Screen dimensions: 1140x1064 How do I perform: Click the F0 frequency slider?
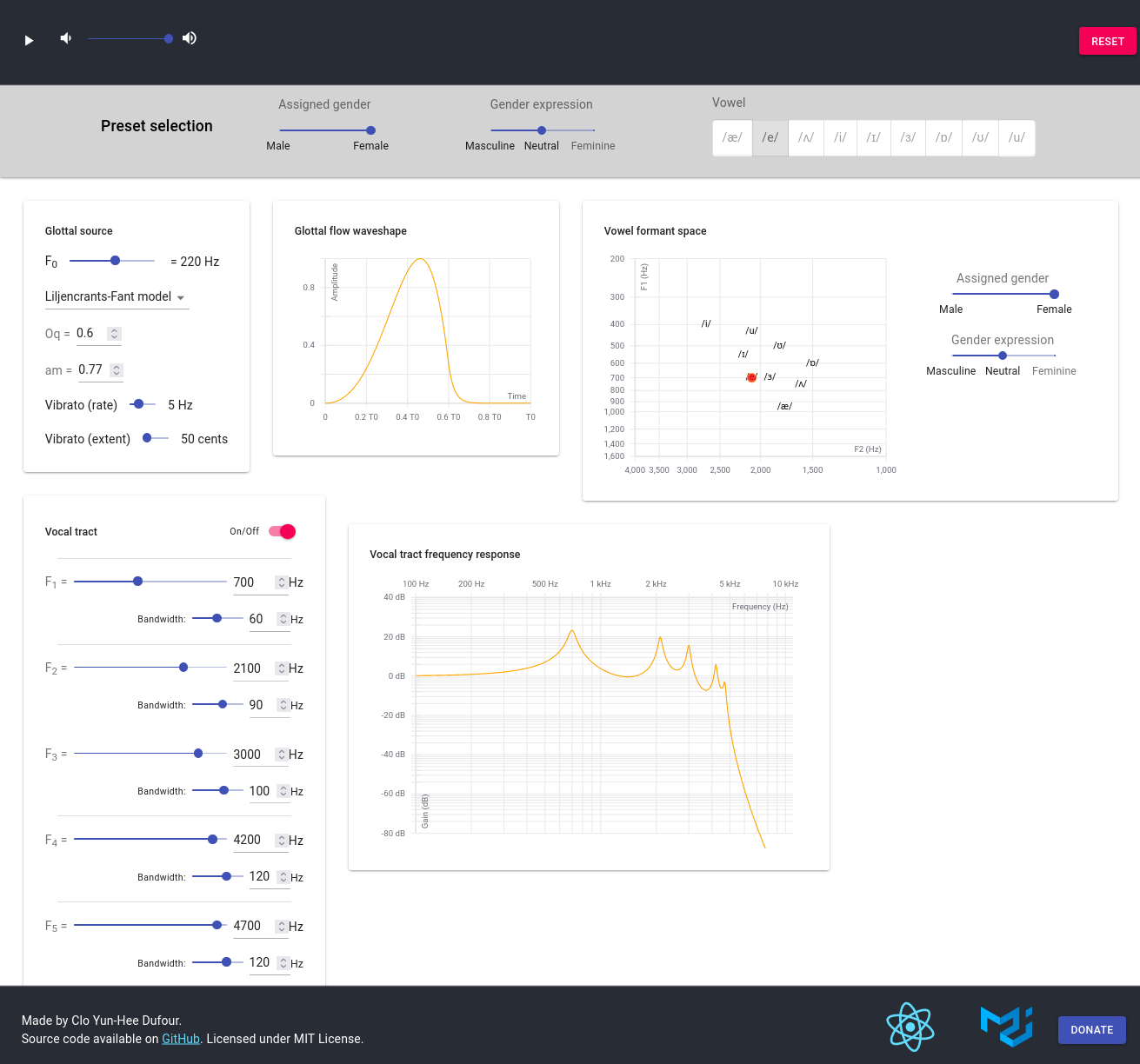[x=114, y=260]
